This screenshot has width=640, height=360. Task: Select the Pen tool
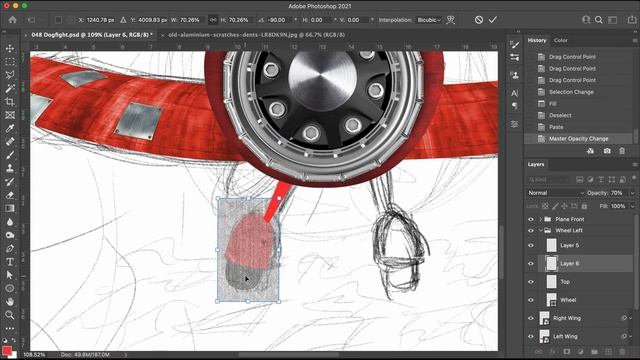10,248
